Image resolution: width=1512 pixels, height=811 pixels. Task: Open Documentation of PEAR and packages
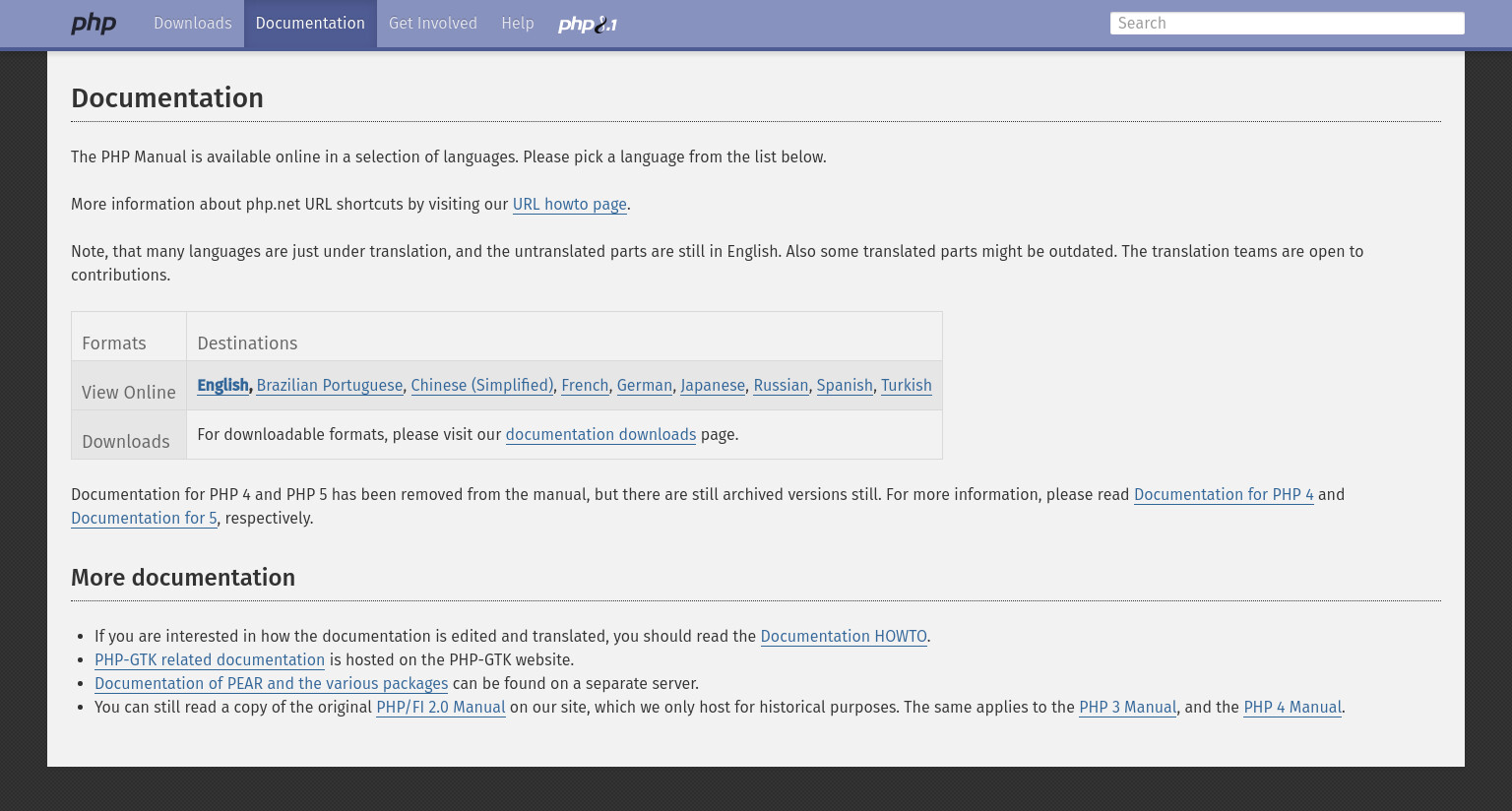(x=271, y=684)
